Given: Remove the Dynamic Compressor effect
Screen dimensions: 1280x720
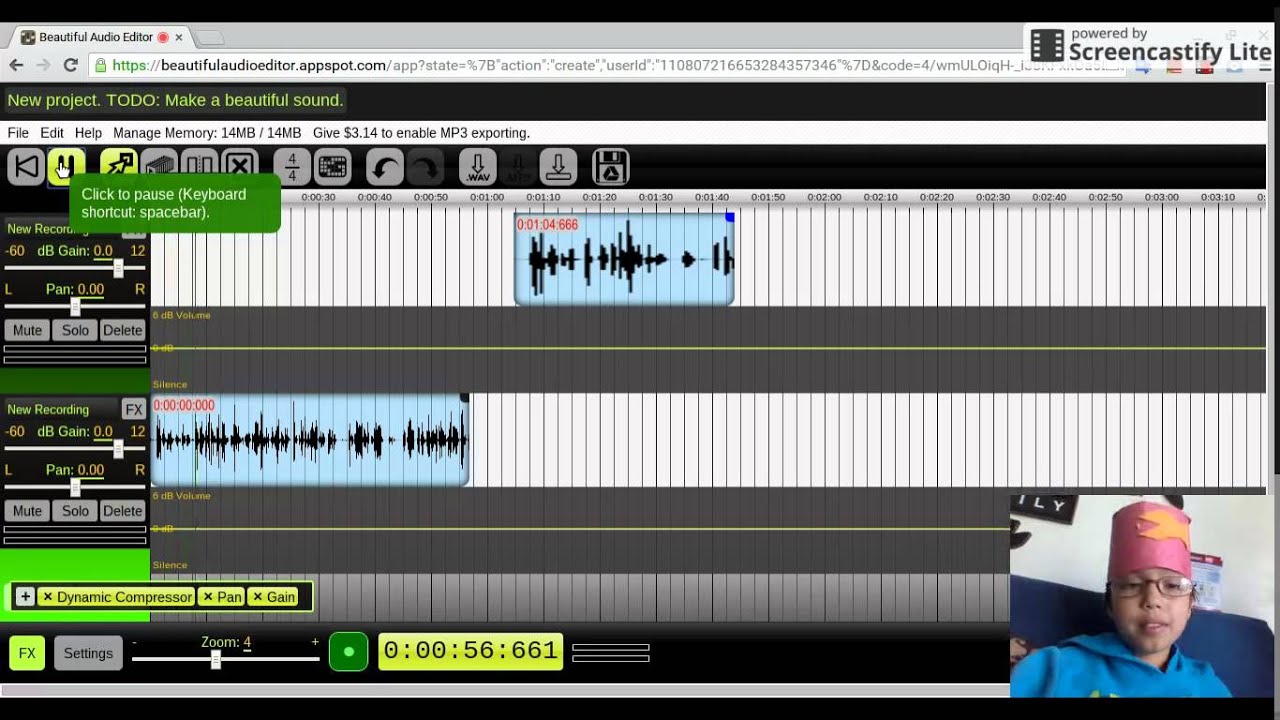Looking at the screenshot, I should click(x=47, y=597).
